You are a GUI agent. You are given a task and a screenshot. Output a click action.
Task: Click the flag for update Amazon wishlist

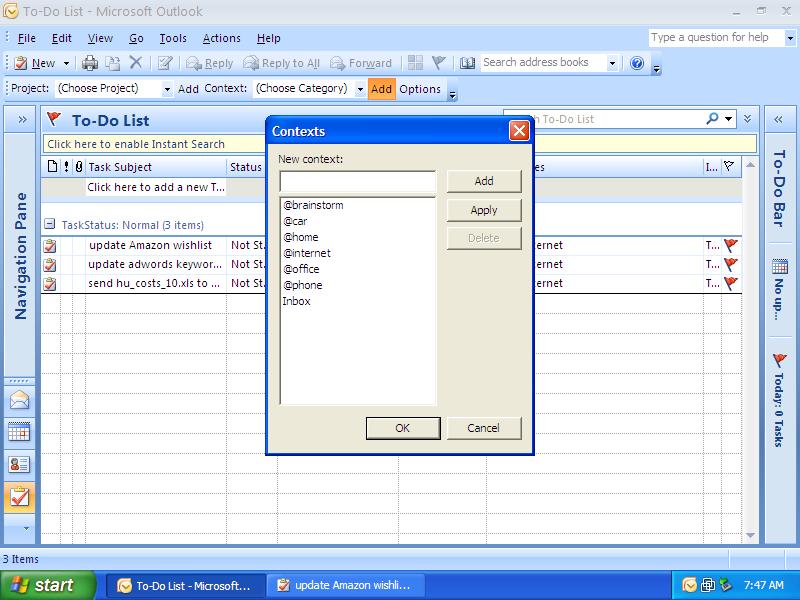pos(731,245)
